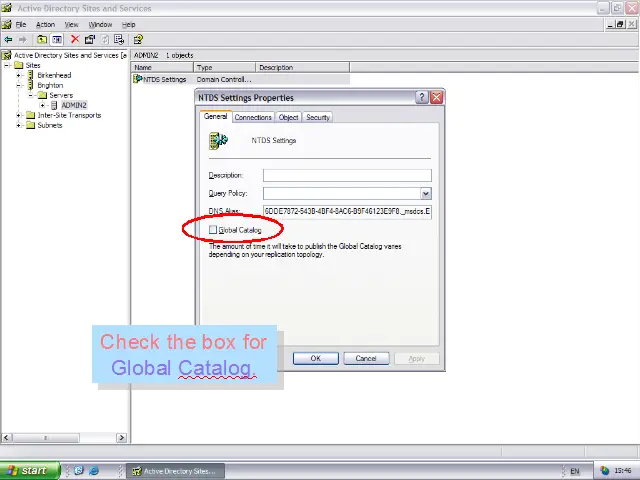
Task: Click the question mark help button in NTDS dialog
Action: point(422,98)
